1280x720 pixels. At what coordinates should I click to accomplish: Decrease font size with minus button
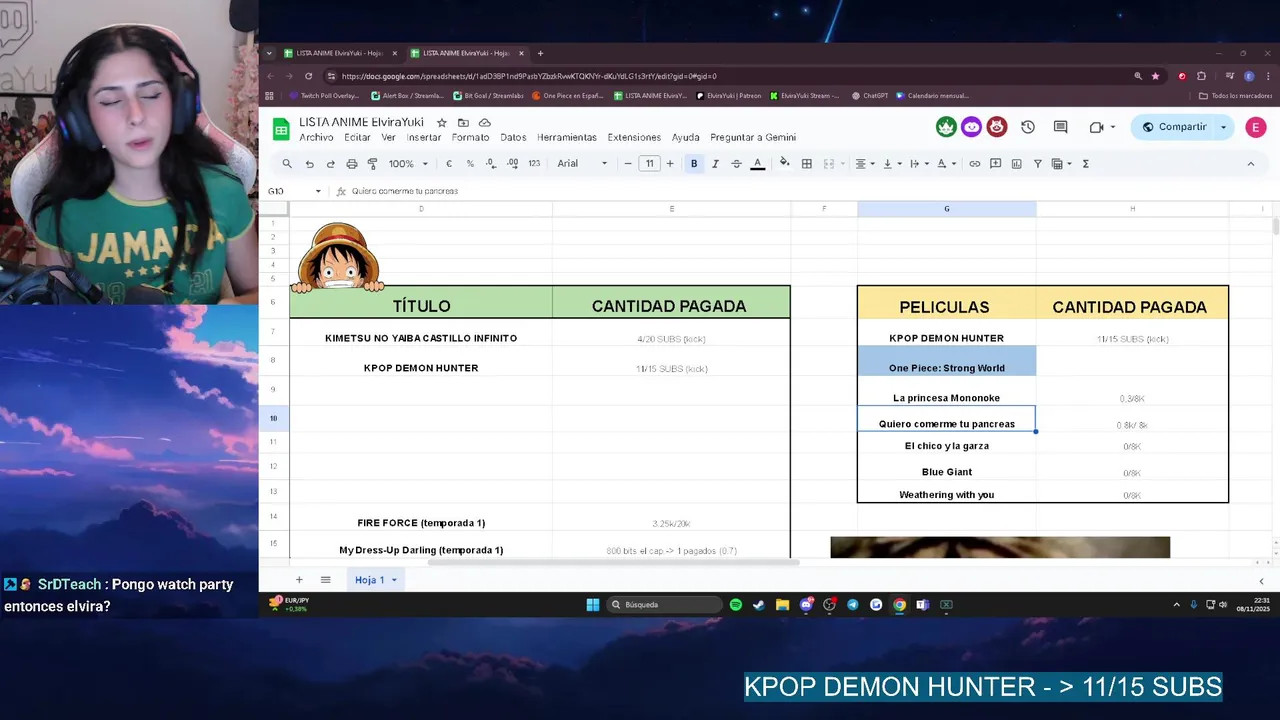coord(628,164)
